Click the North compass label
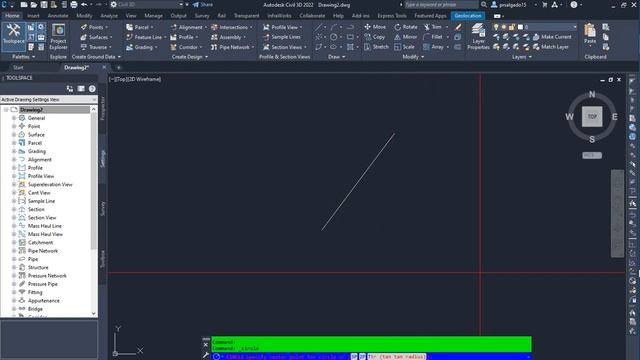The image size is (640, 360). (x=592, y=95)
